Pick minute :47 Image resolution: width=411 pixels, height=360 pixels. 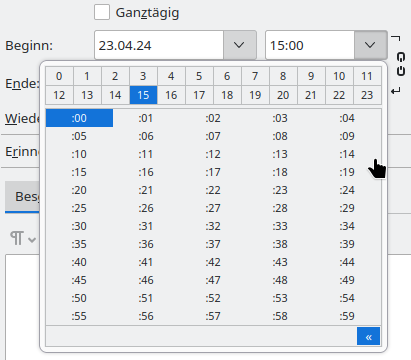click(213, 280)
